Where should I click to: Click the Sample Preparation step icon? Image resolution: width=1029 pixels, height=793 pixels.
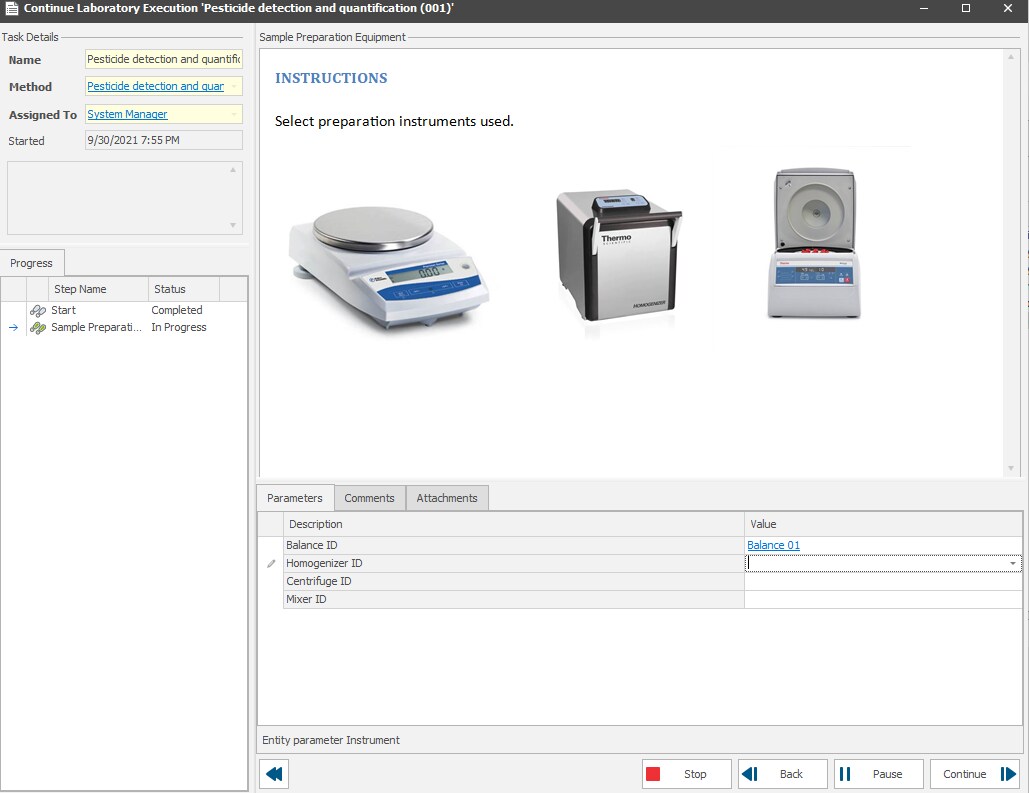(x=38, y=328)
